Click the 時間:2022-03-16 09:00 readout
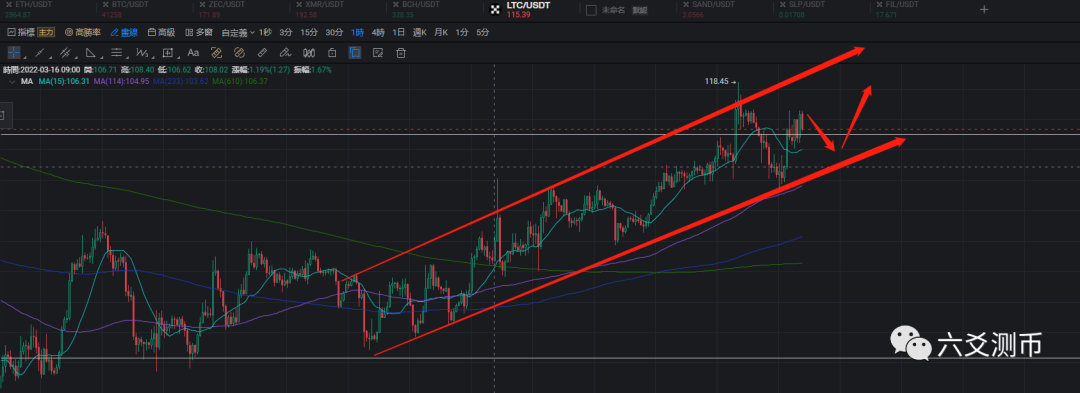The image size is (1080, 393). coord(41,70)
